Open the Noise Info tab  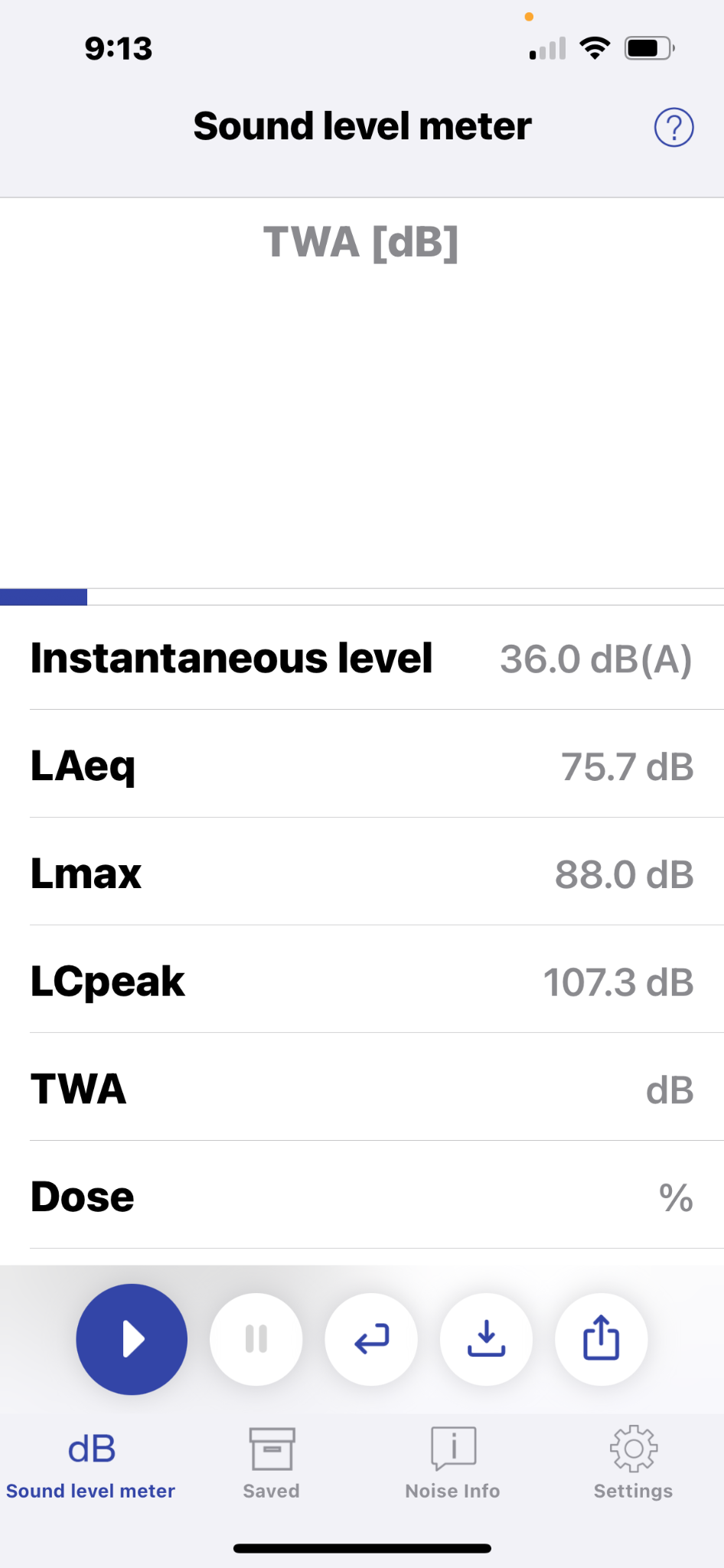[x=452, y=1463]
